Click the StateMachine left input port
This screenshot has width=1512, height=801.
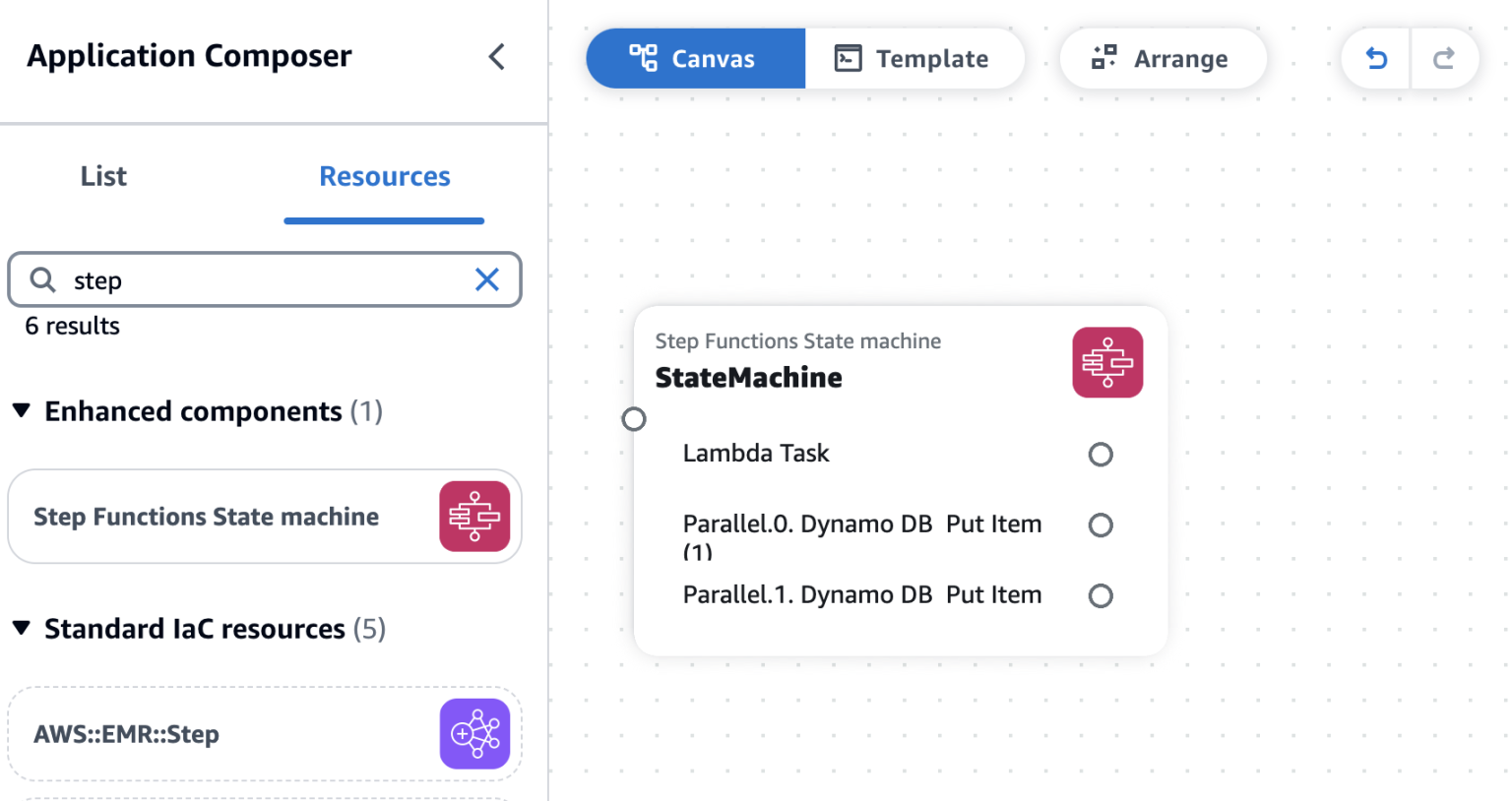634,418
